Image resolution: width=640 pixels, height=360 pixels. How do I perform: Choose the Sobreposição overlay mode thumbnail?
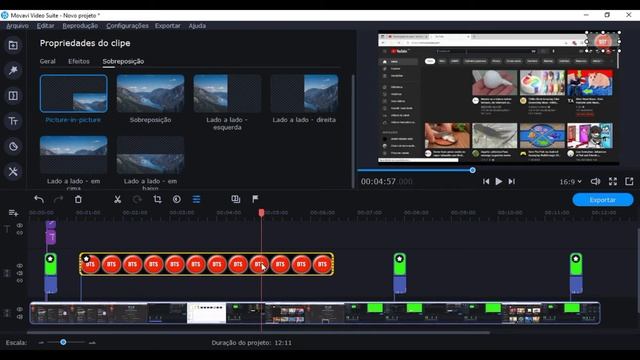point(150,93)
